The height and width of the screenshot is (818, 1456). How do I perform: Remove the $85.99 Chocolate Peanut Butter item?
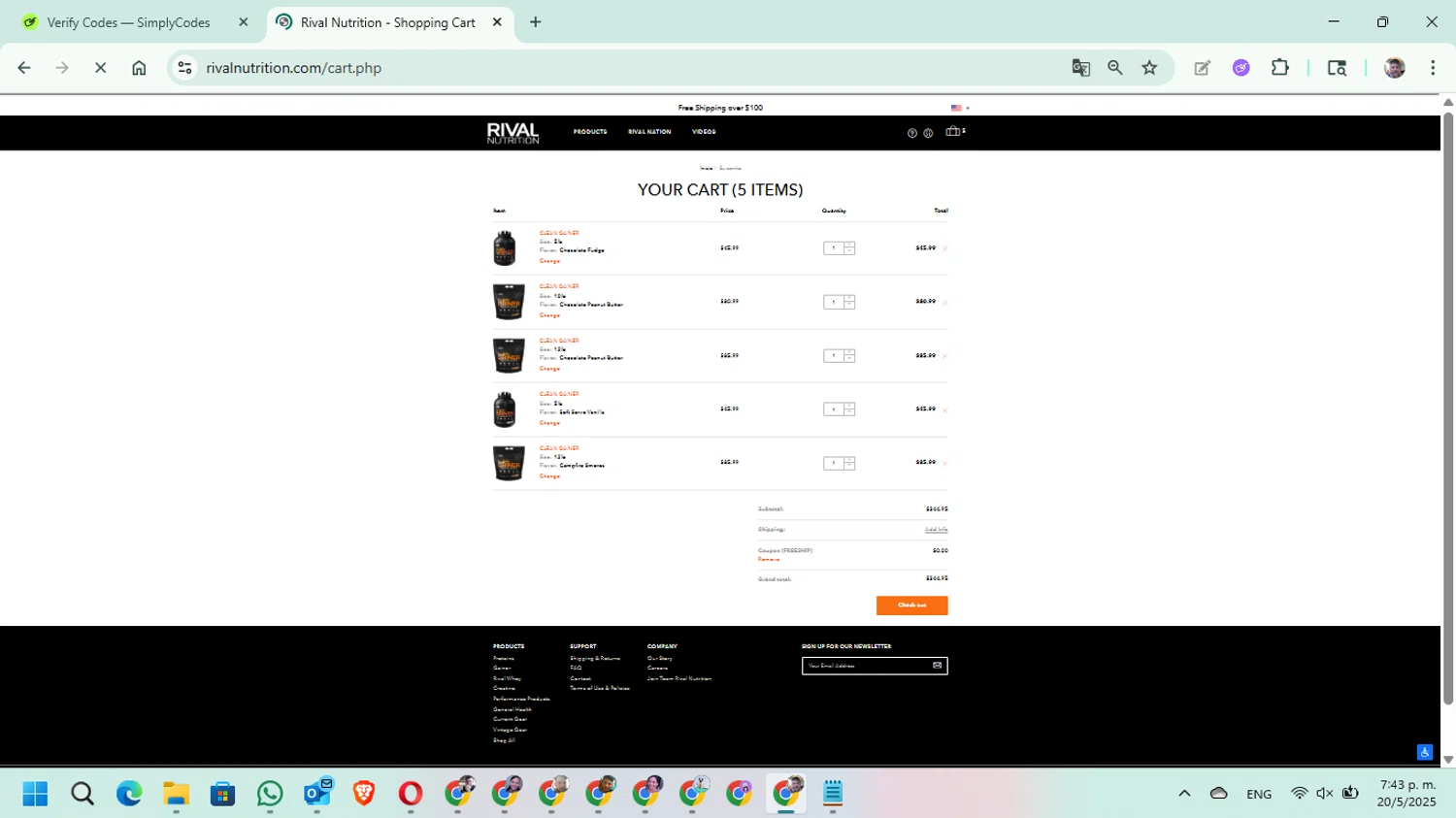(945, 356)
